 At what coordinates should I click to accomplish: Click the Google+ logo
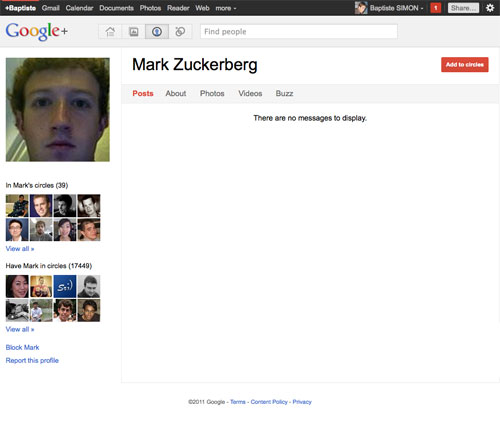click(37, 31)
